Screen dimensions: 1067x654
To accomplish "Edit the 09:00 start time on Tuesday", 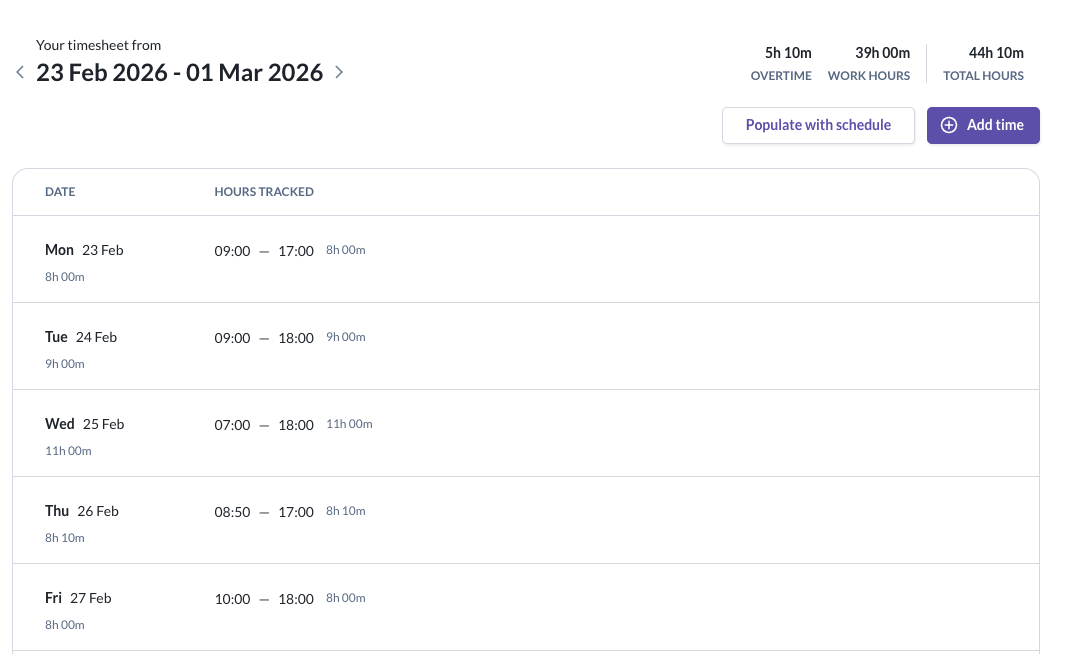I will pos(233,338).
